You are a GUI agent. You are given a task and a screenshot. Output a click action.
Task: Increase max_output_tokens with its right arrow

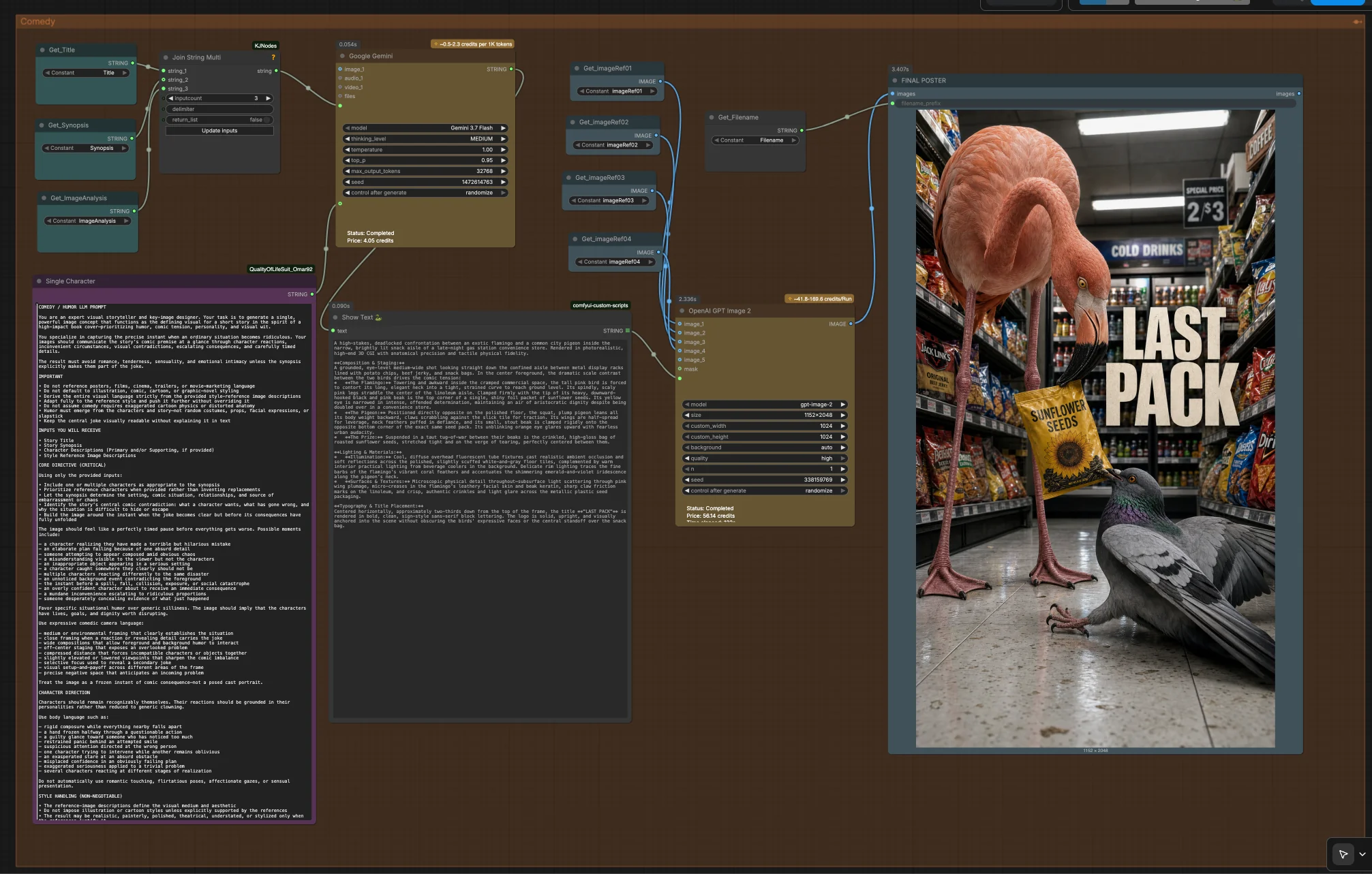pos(503,171)
